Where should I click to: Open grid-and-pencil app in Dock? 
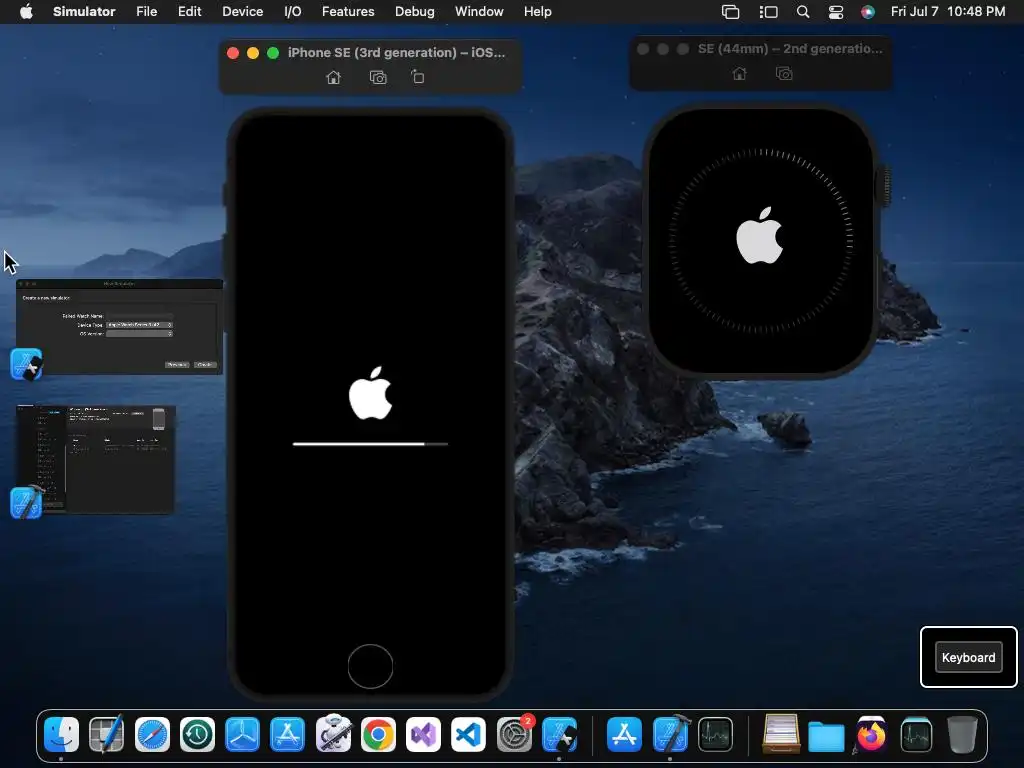(106, 734)
